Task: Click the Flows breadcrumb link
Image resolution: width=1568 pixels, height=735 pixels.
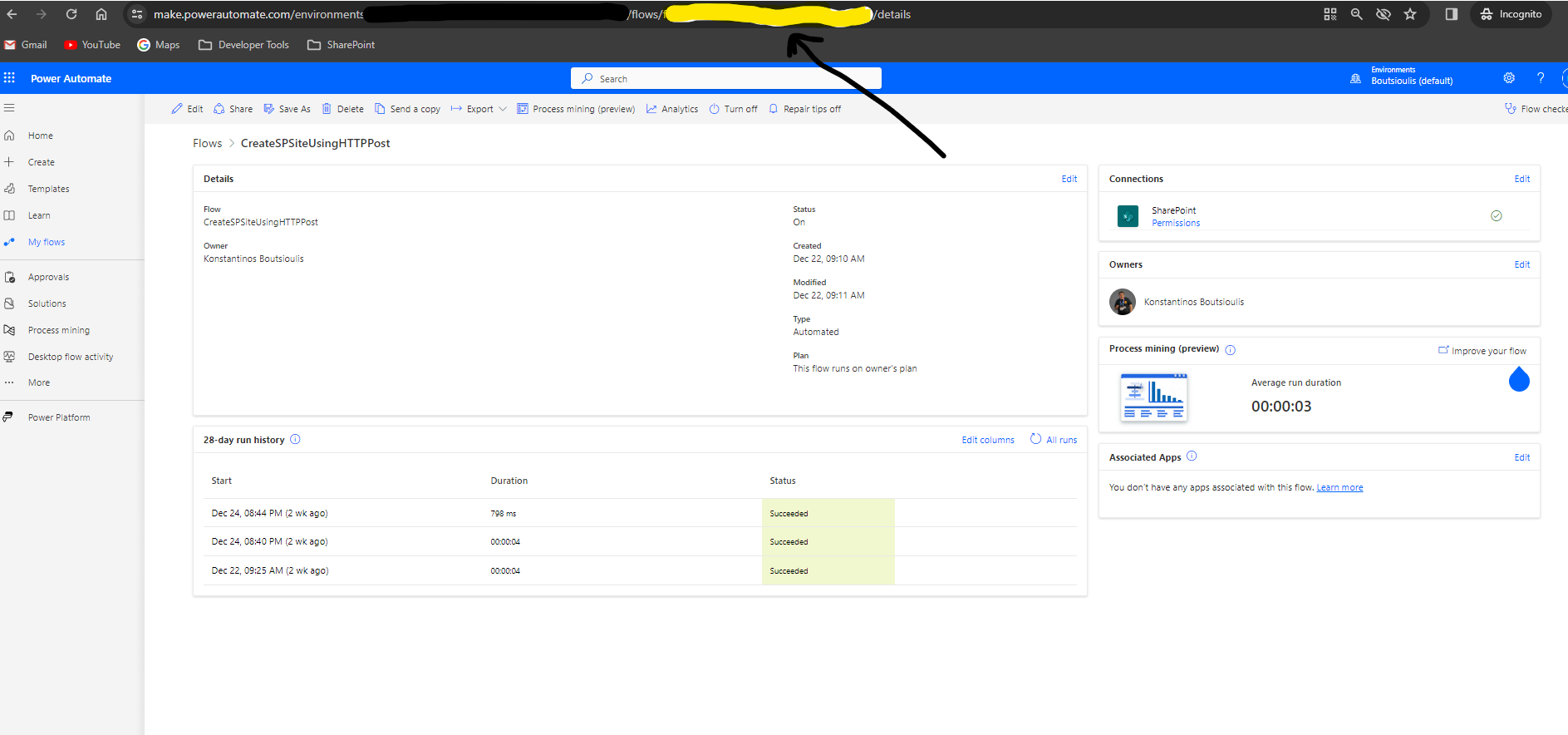Action: 207,143
